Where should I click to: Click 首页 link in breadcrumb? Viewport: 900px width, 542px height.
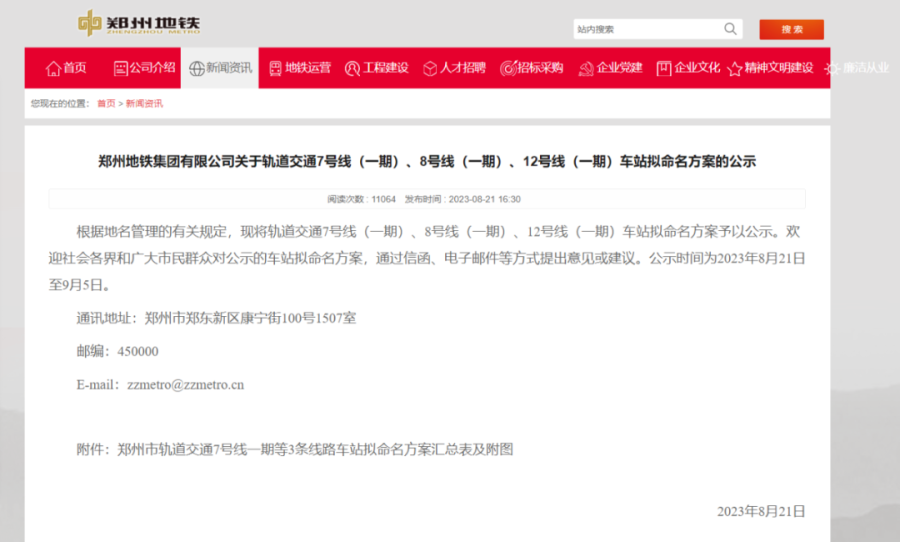(x=106, y=103)
